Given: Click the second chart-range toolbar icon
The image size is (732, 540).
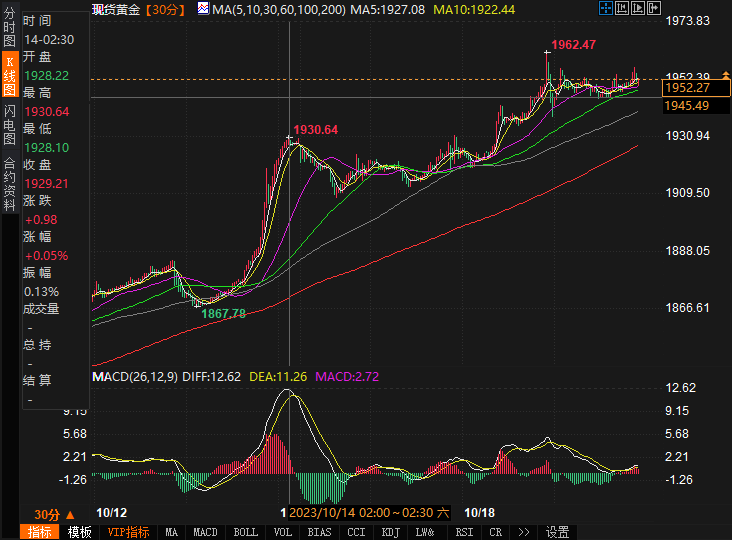Looking at the screenshot, I should [623, 8].
